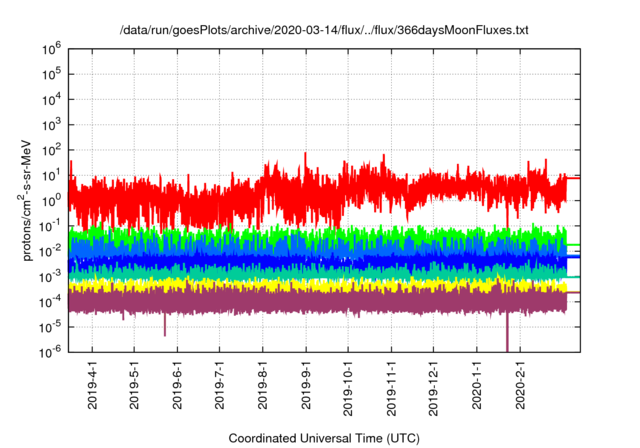Select the 2019-8-1 date tick label
The height and width of the screenshot is (448, 640).
click(262, 385)
